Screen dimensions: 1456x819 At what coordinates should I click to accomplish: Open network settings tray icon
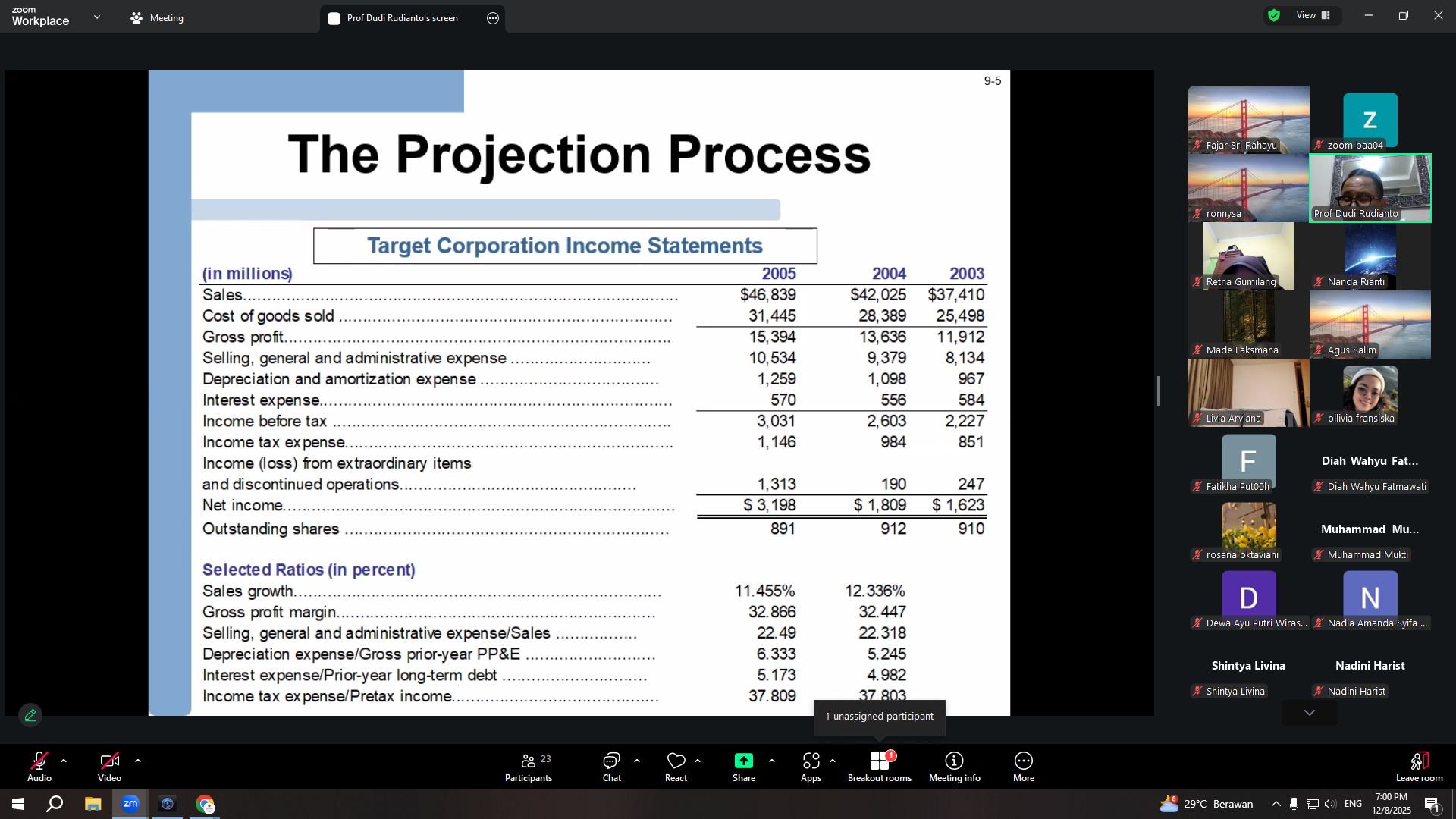click(x=1313, y=804)
